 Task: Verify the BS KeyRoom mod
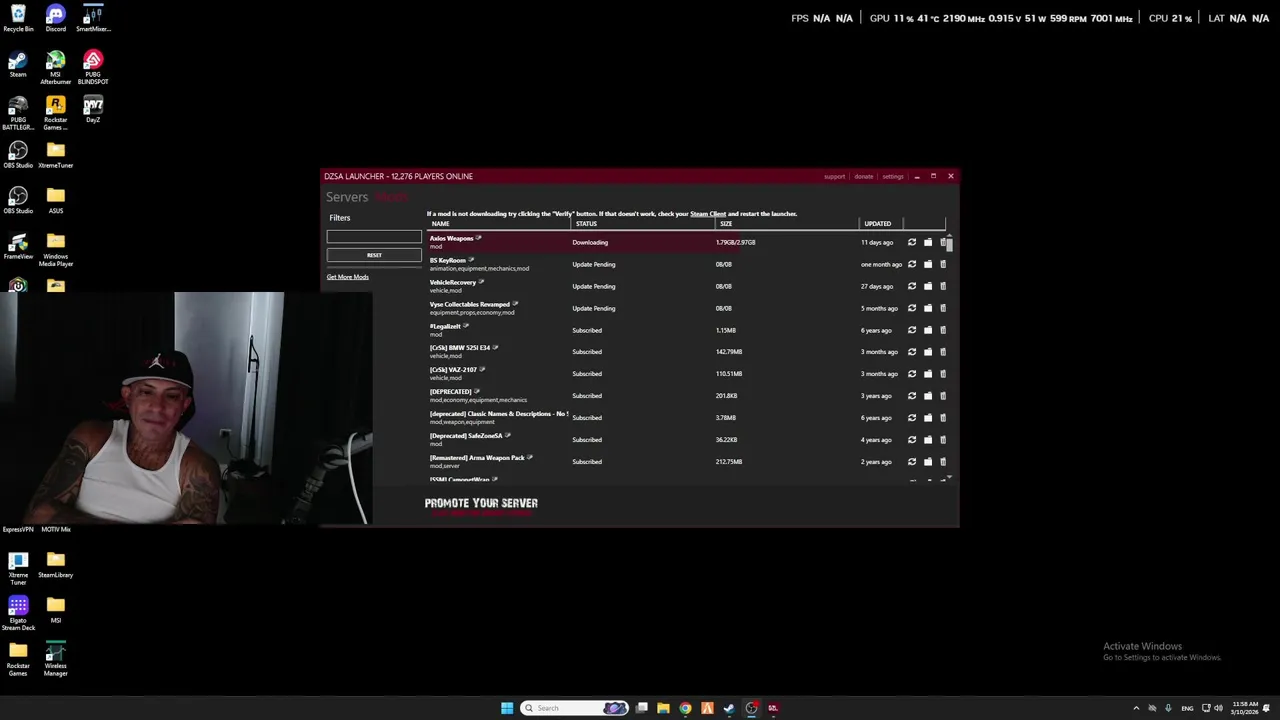911,264
